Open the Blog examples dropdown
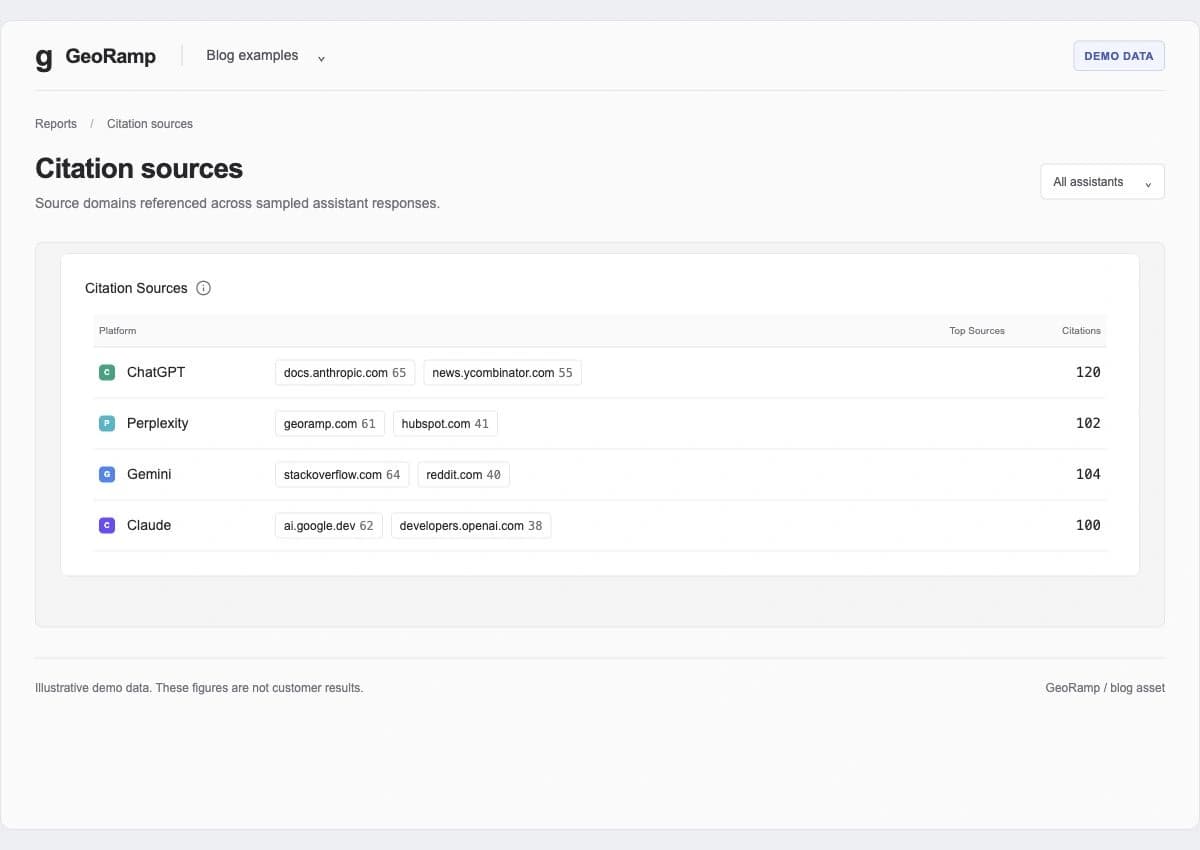The height and width of the screenshot is (850, 1200). (265, 56)
